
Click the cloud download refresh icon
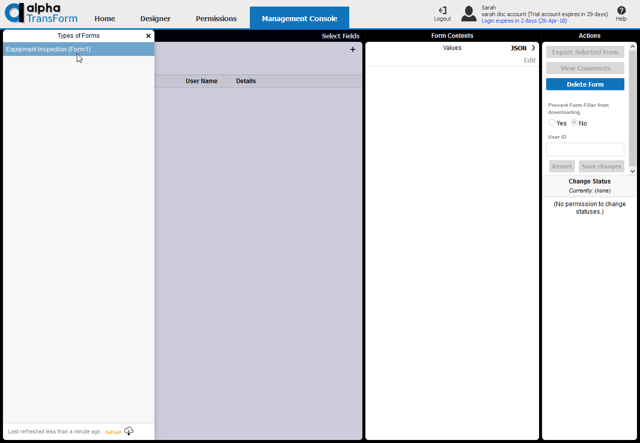[x=129, y=431]
